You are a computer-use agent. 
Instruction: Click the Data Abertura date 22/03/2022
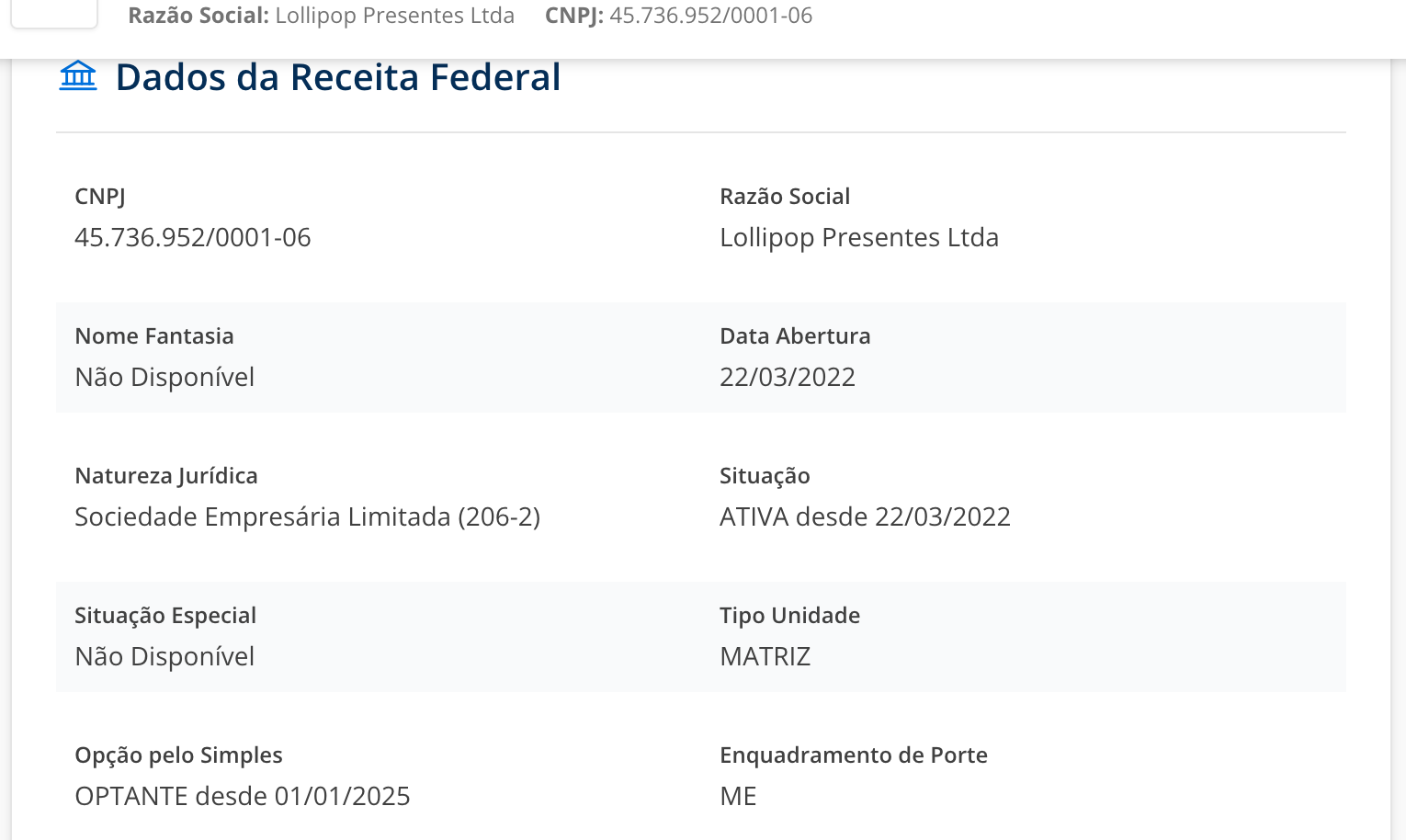coord(787,377)
